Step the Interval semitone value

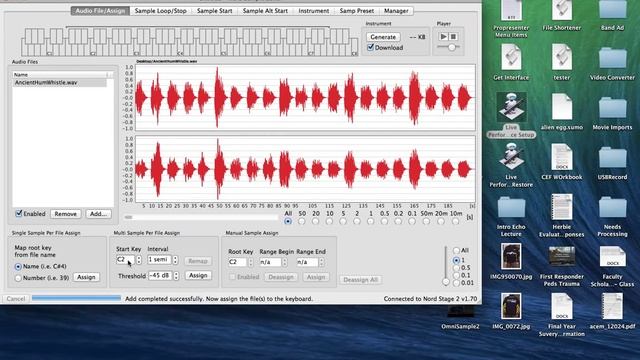coord(176,260)
